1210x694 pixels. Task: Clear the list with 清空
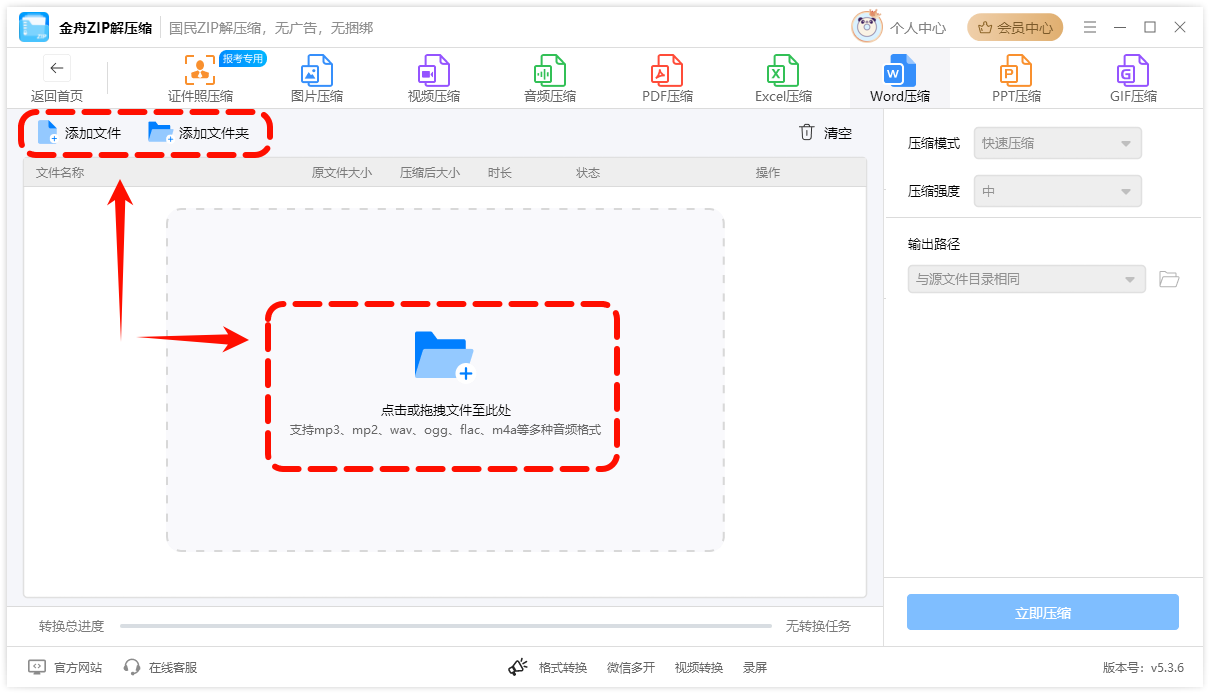point(826,133)
